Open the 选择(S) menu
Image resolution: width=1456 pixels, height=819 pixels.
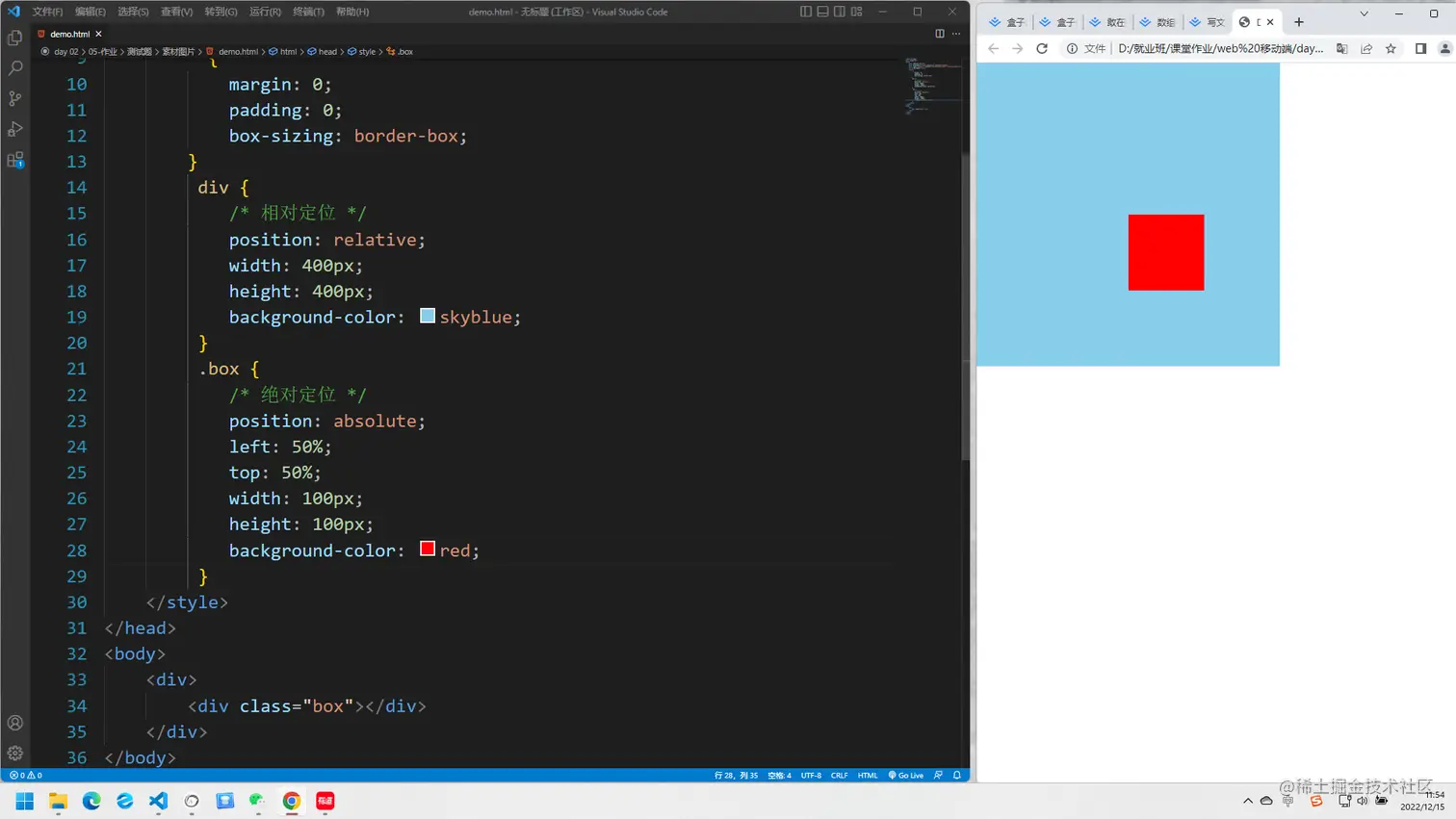(133, 12)
